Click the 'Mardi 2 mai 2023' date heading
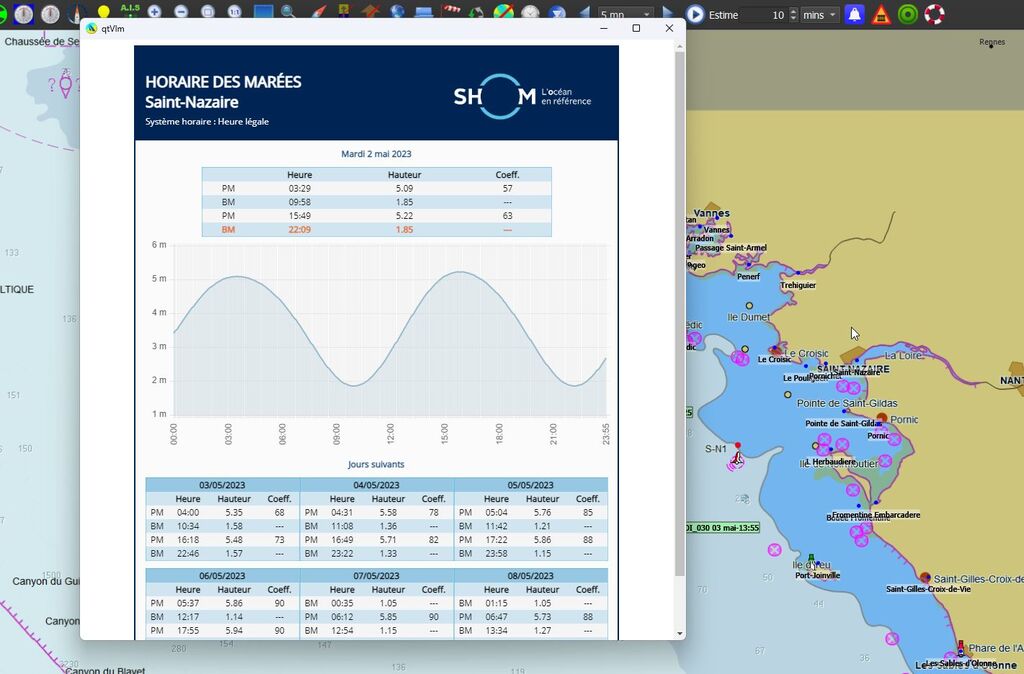 (x=376, y=154)
